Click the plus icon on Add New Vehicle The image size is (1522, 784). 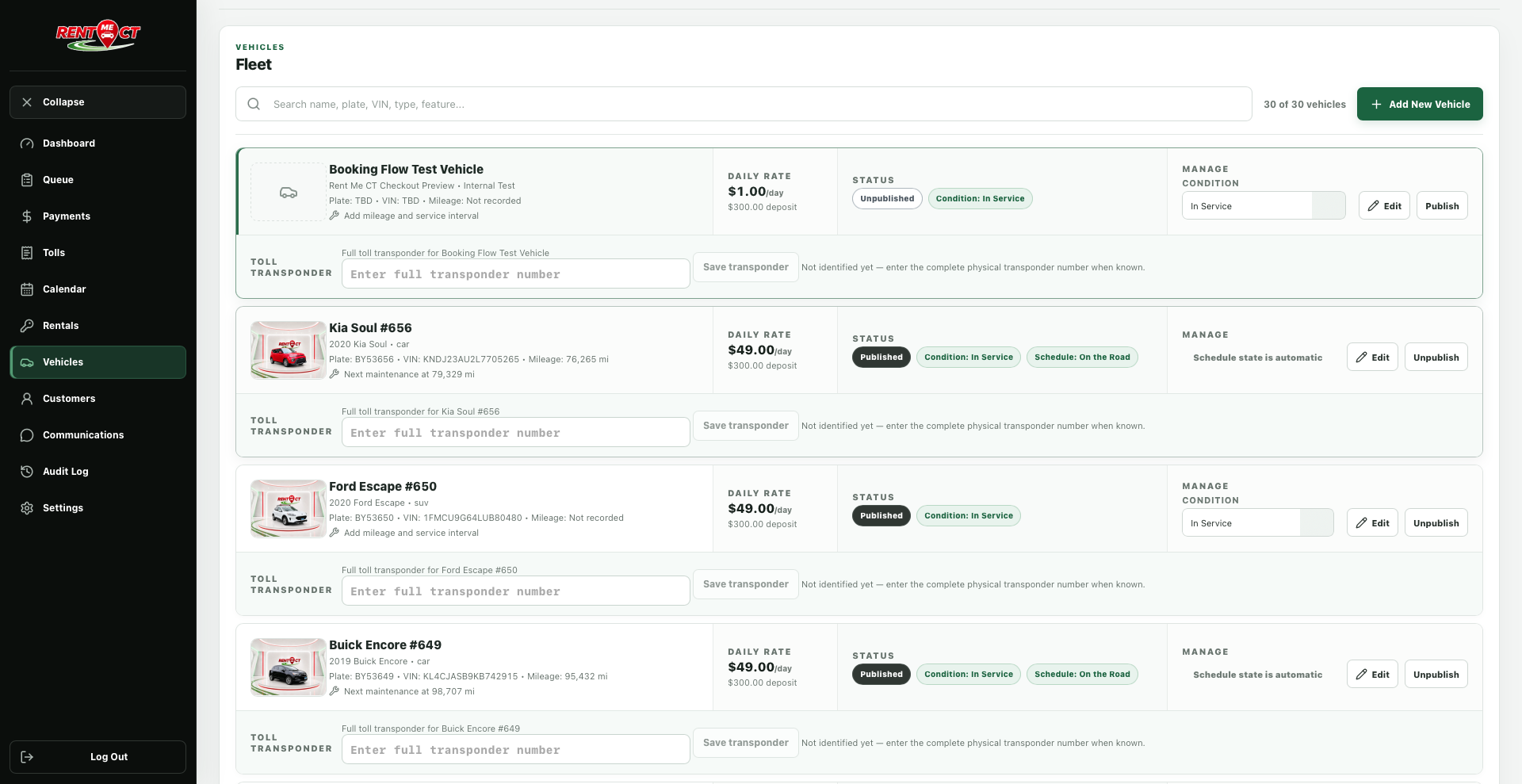point(1376,105)
